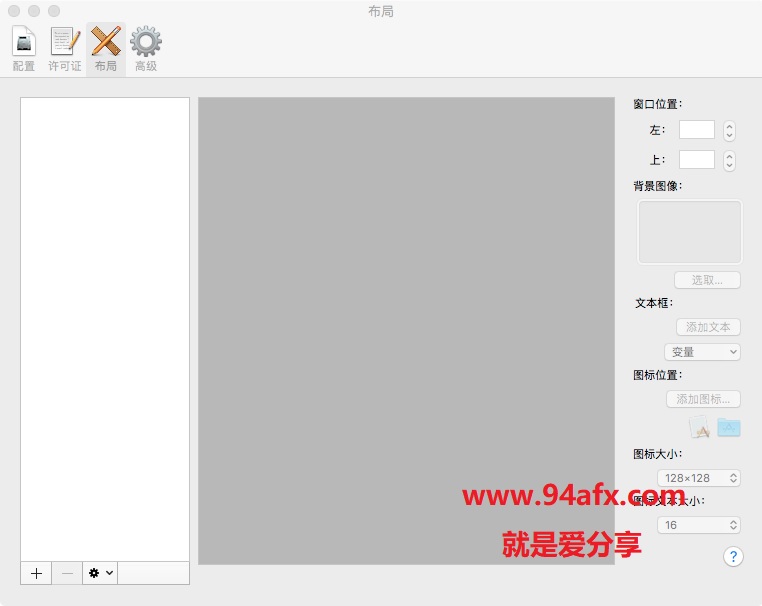
Task: Click the 左 (left) position input field
Action: [697, 130]
